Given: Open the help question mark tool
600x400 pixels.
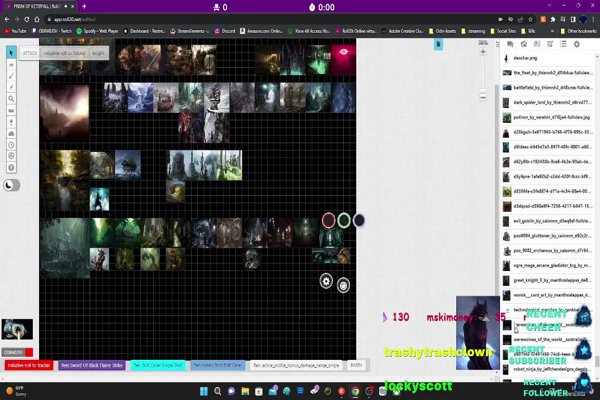Looking at the screenshot, I should click(x=11, y=168).
